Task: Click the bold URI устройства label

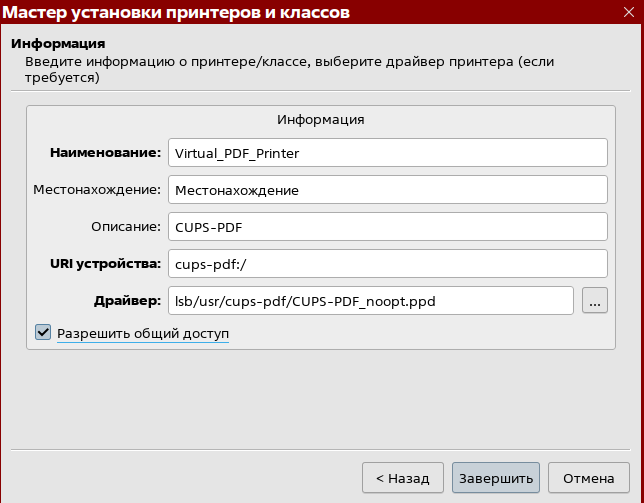Action: (x=106, y=264)
